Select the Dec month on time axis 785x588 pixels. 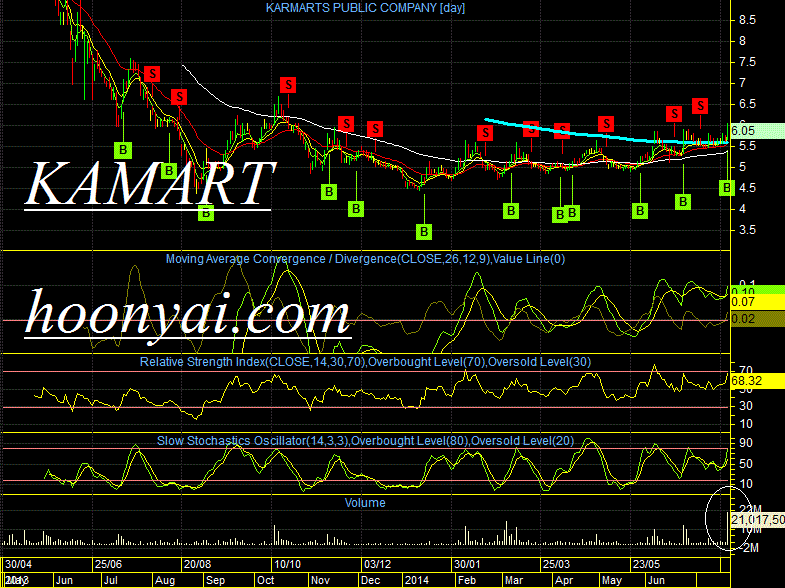coord(370,580)
